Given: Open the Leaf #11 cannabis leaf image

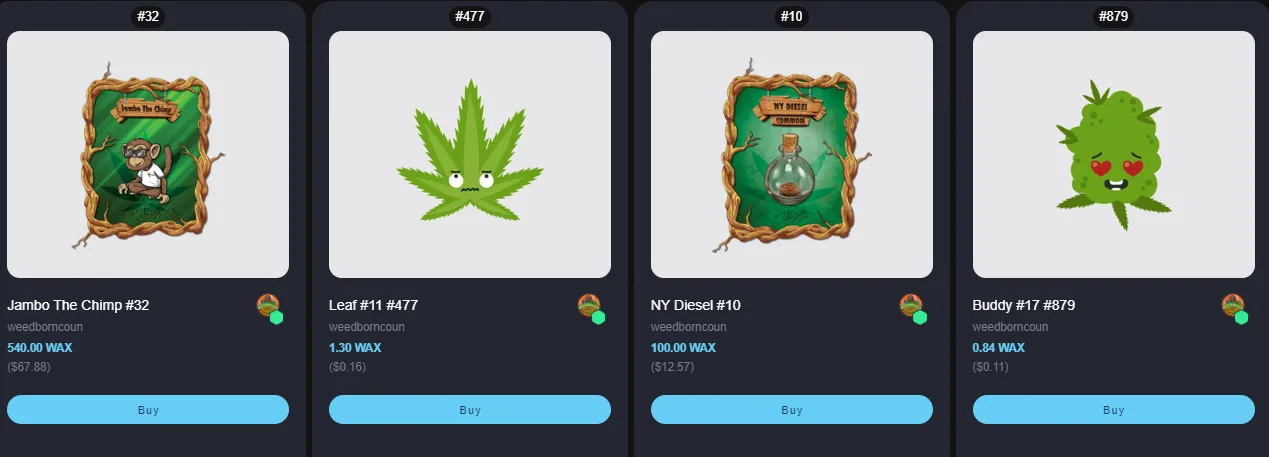Looking at the screenshot, I should (x=470, y=154).
